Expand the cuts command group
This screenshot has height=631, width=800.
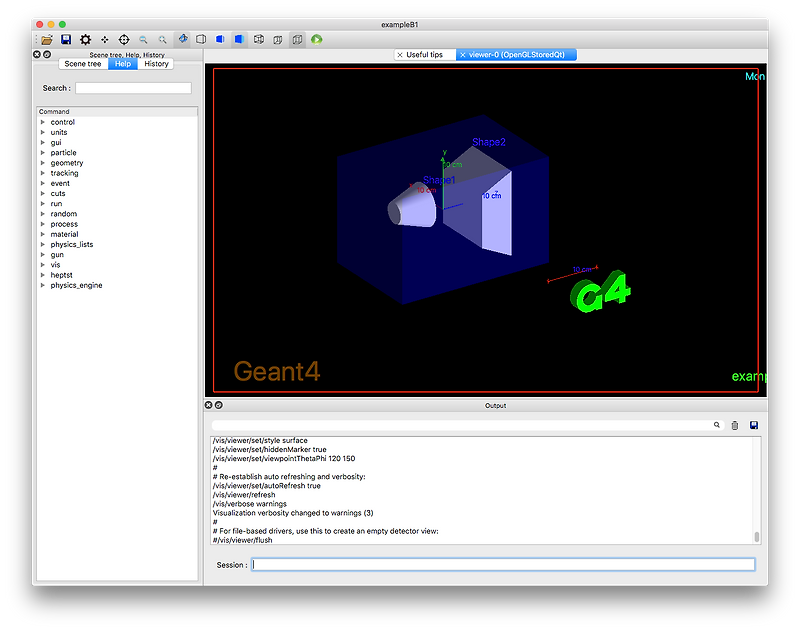43,193
